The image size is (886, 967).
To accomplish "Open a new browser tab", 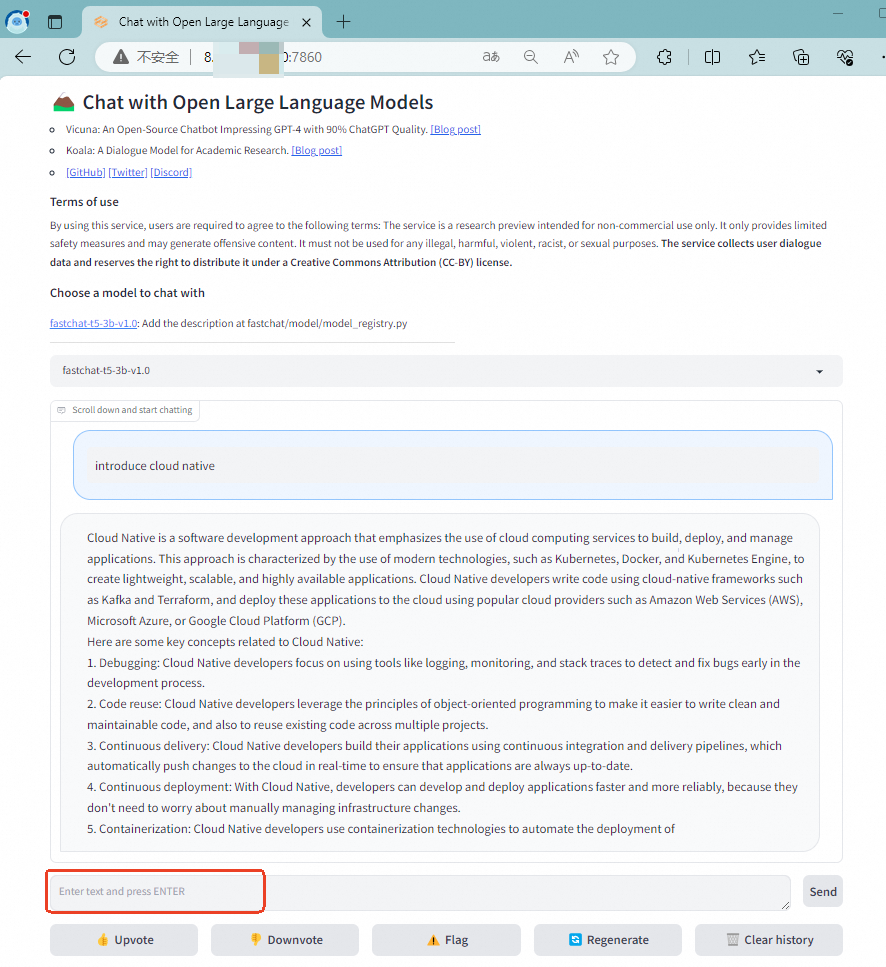I will pos(343,22).
